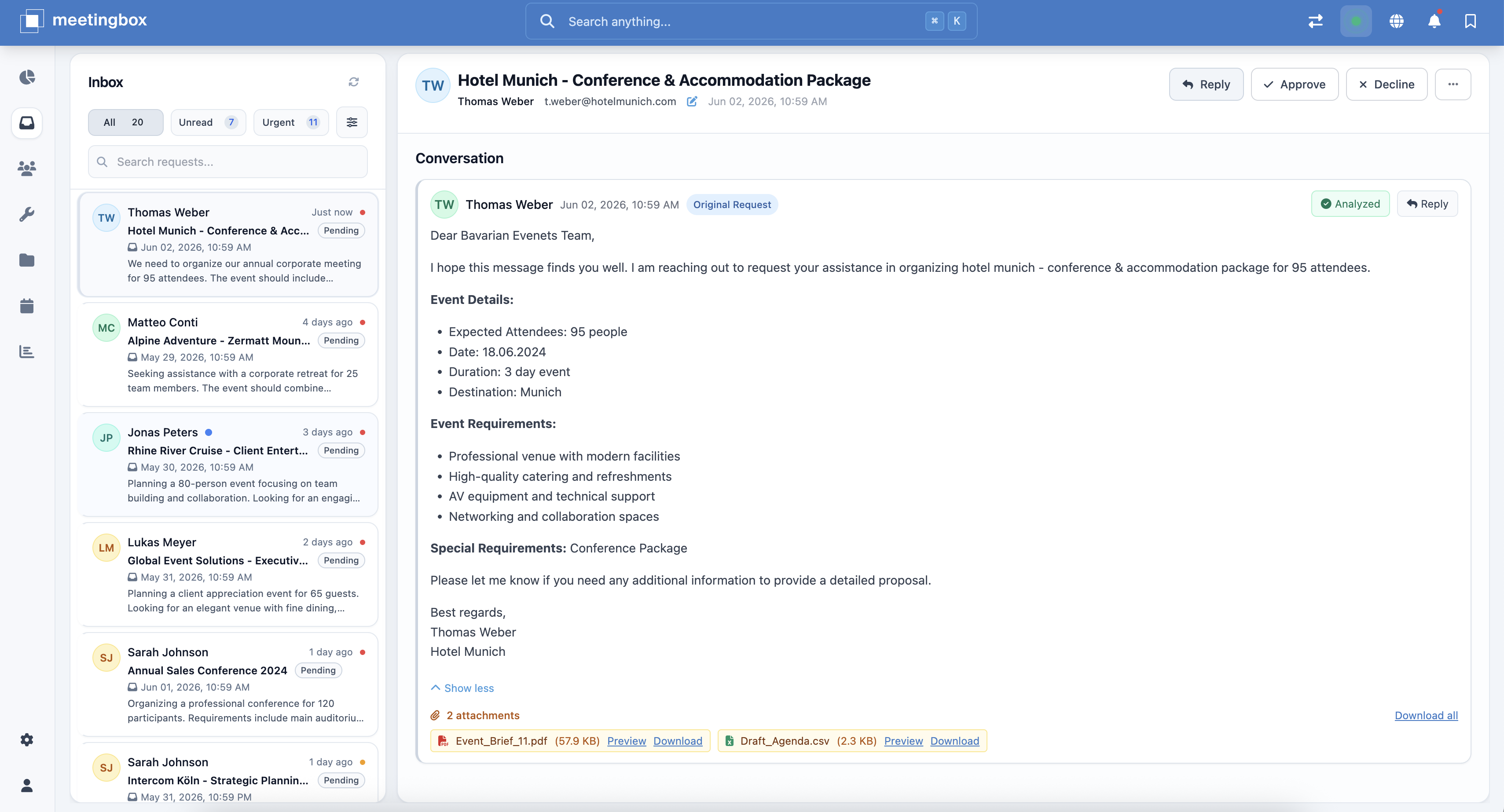Click the LM avatar for Lukas Meyer
The width and height of the screenshot is (1504, 812).
tap(106, 548)
